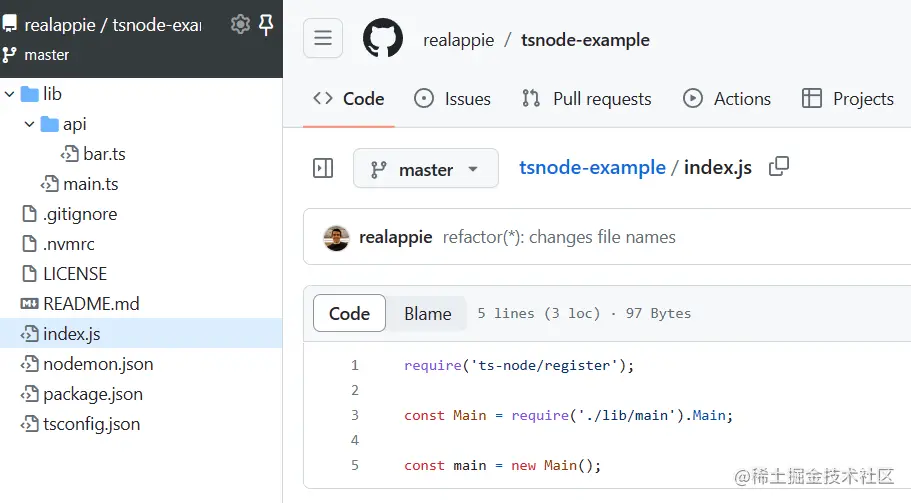Open tsconfig.json in the file tree
Viewport: 911px width, 503px height.
click(x=80, y=424)
